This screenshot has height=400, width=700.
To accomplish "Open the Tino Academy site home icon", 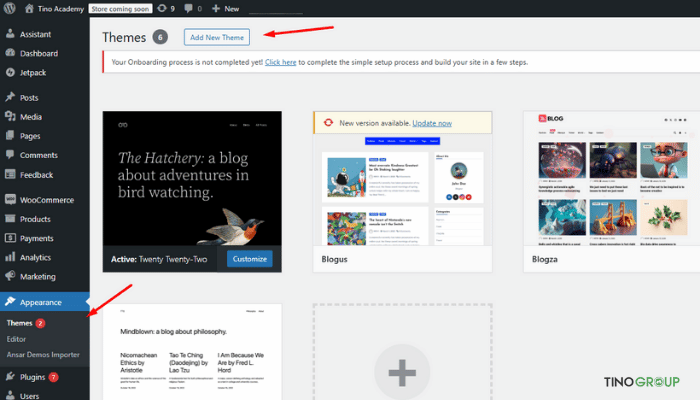I will [29, 8].
